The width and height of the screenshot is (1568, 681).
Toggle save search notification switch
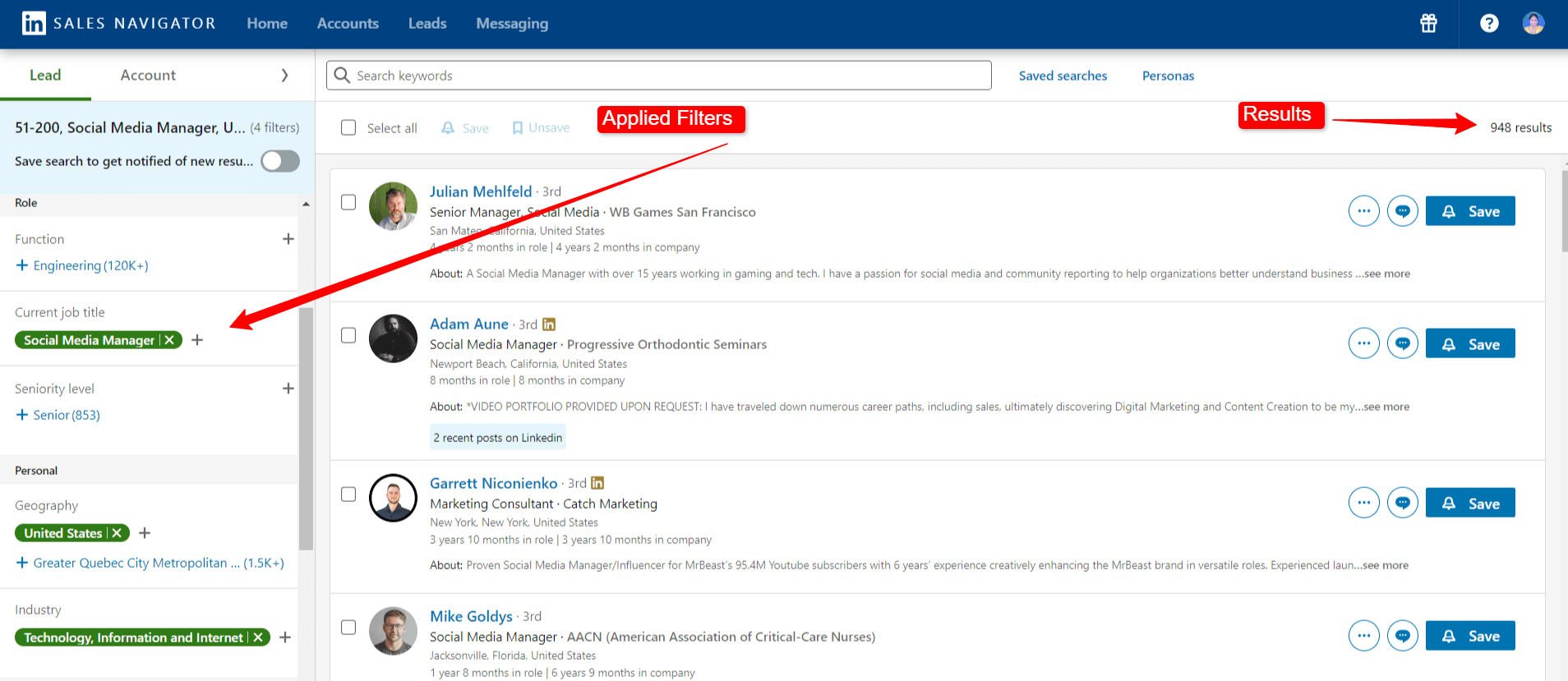pyautogui.click(x=279, y=161)
